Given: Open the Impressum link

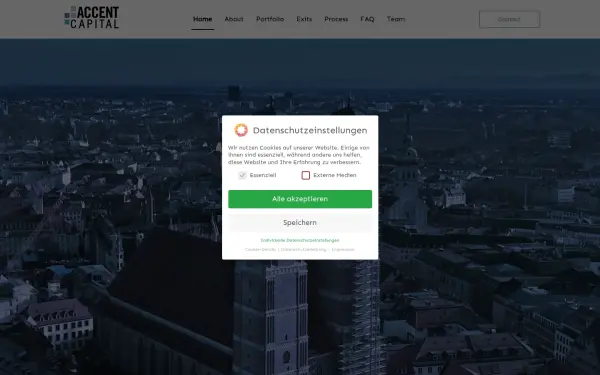Looking at the screenshot, I should (x=343, y=249).
